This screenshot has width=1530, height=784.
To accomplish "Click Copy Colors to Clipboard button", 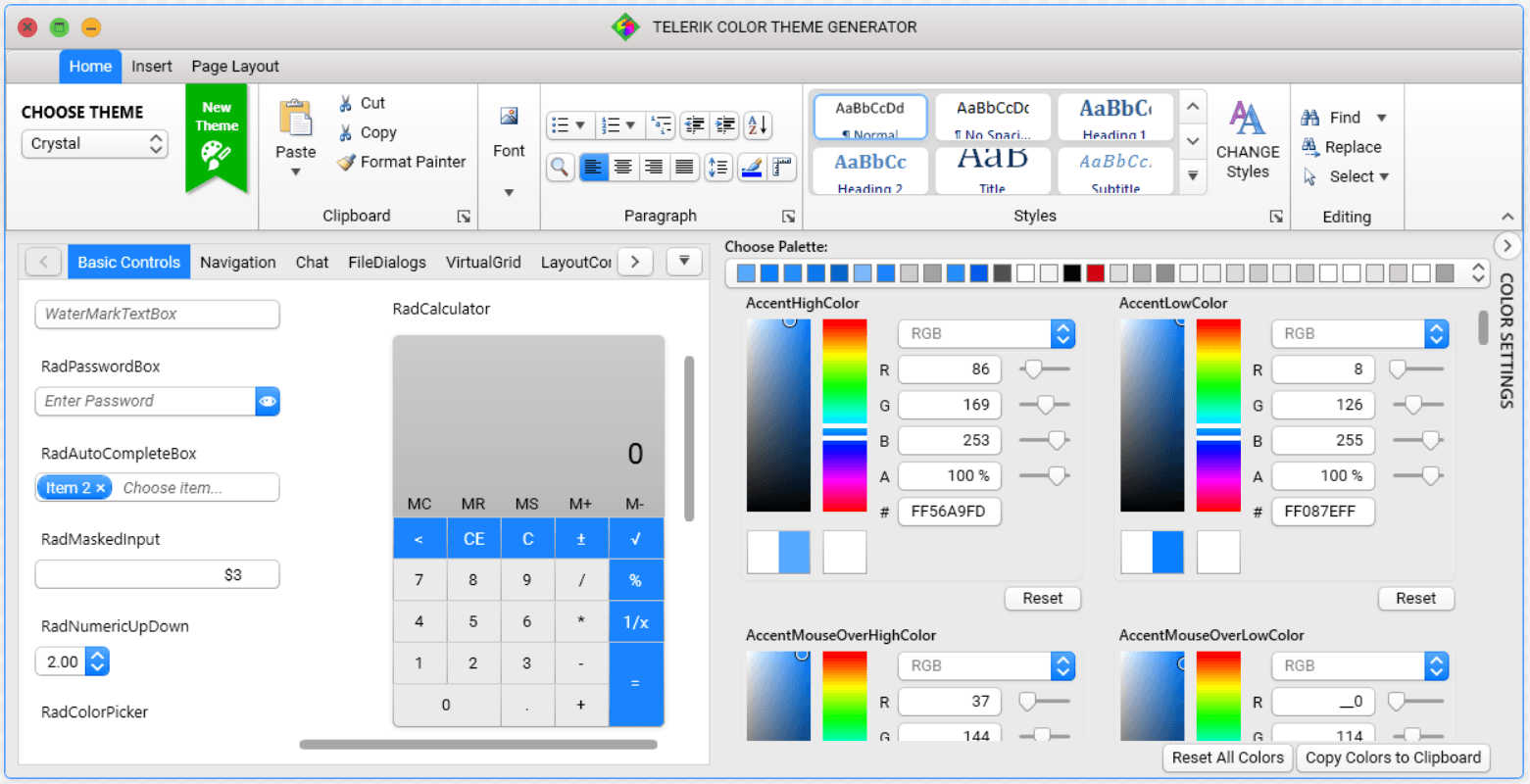I will pos(1393,758).
